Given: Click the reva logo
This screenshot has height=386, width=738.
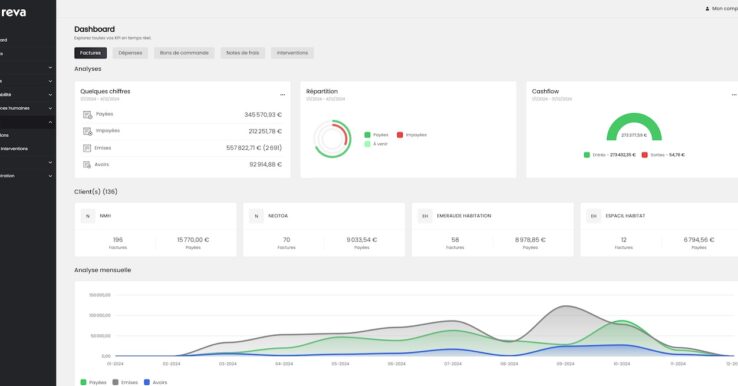Looking at the screenshot, I should 13,12.
